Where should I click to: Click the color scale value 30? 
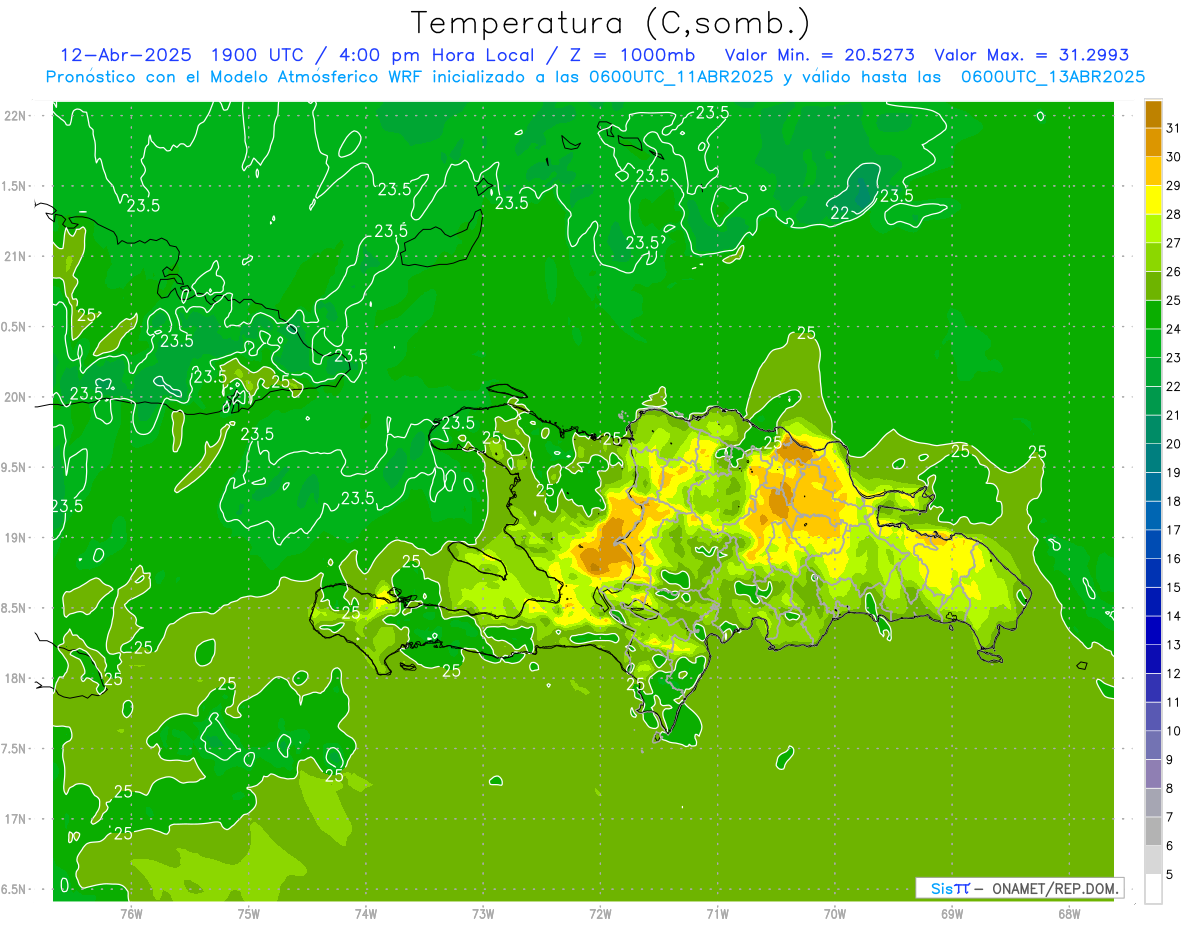[1174, 157]
